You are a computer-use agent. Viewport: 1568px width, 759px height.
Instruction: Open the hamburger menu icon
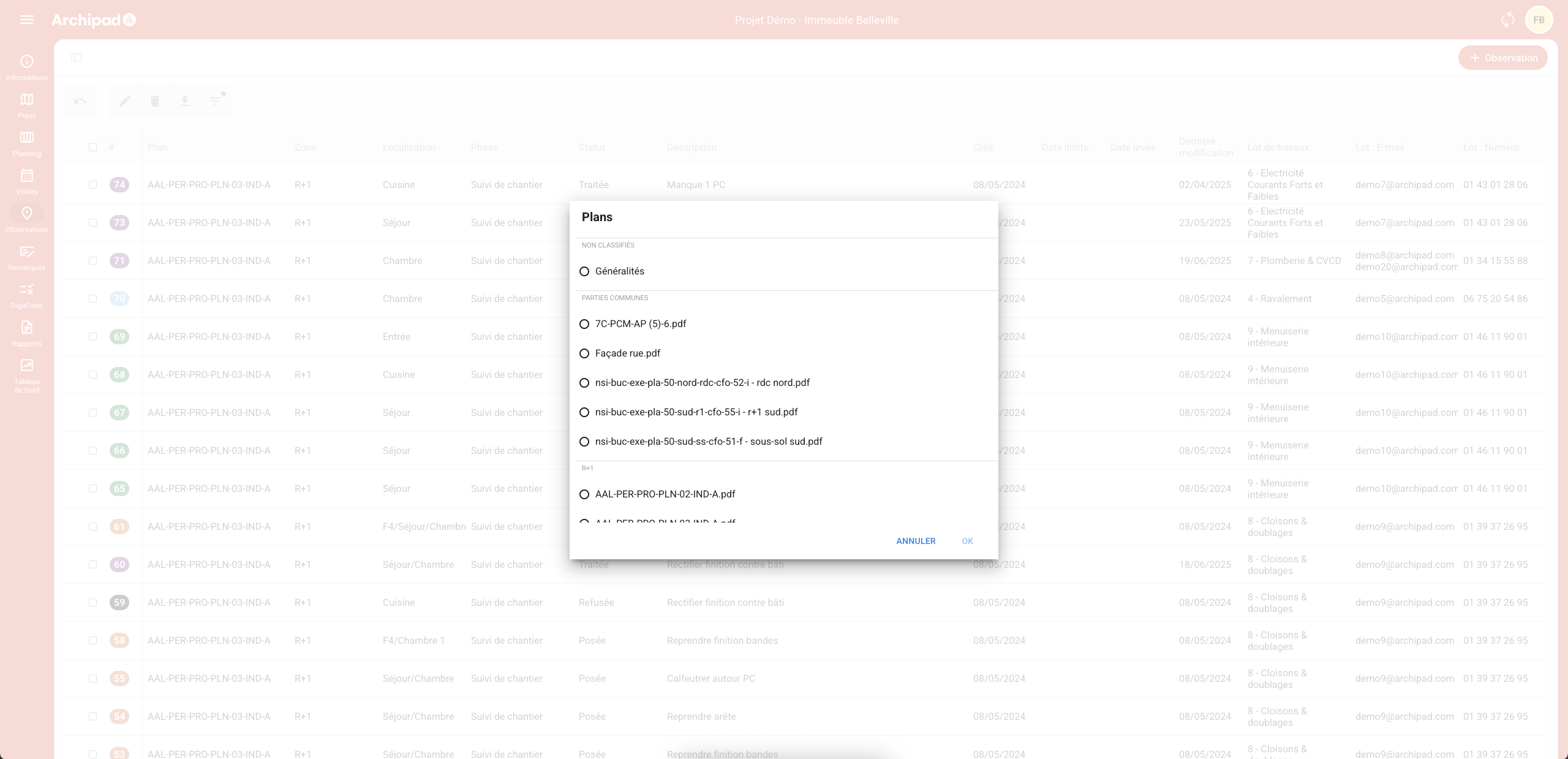27,20
